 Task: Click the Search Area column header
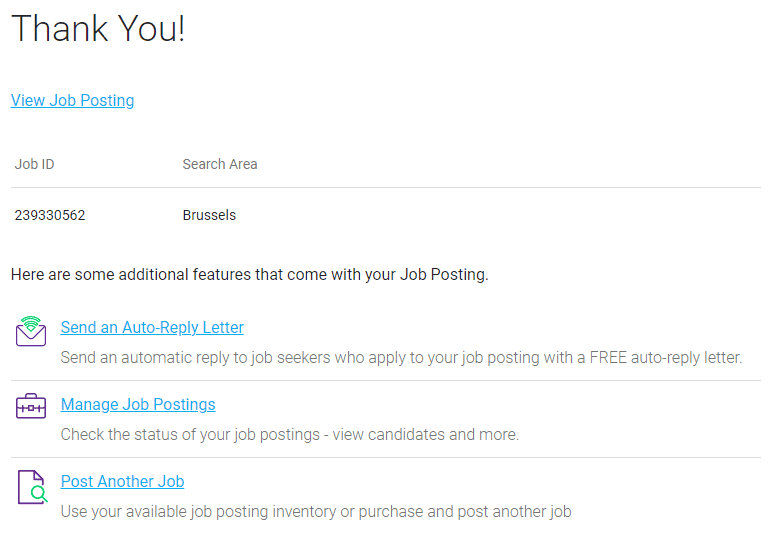[x=220, y=164]
